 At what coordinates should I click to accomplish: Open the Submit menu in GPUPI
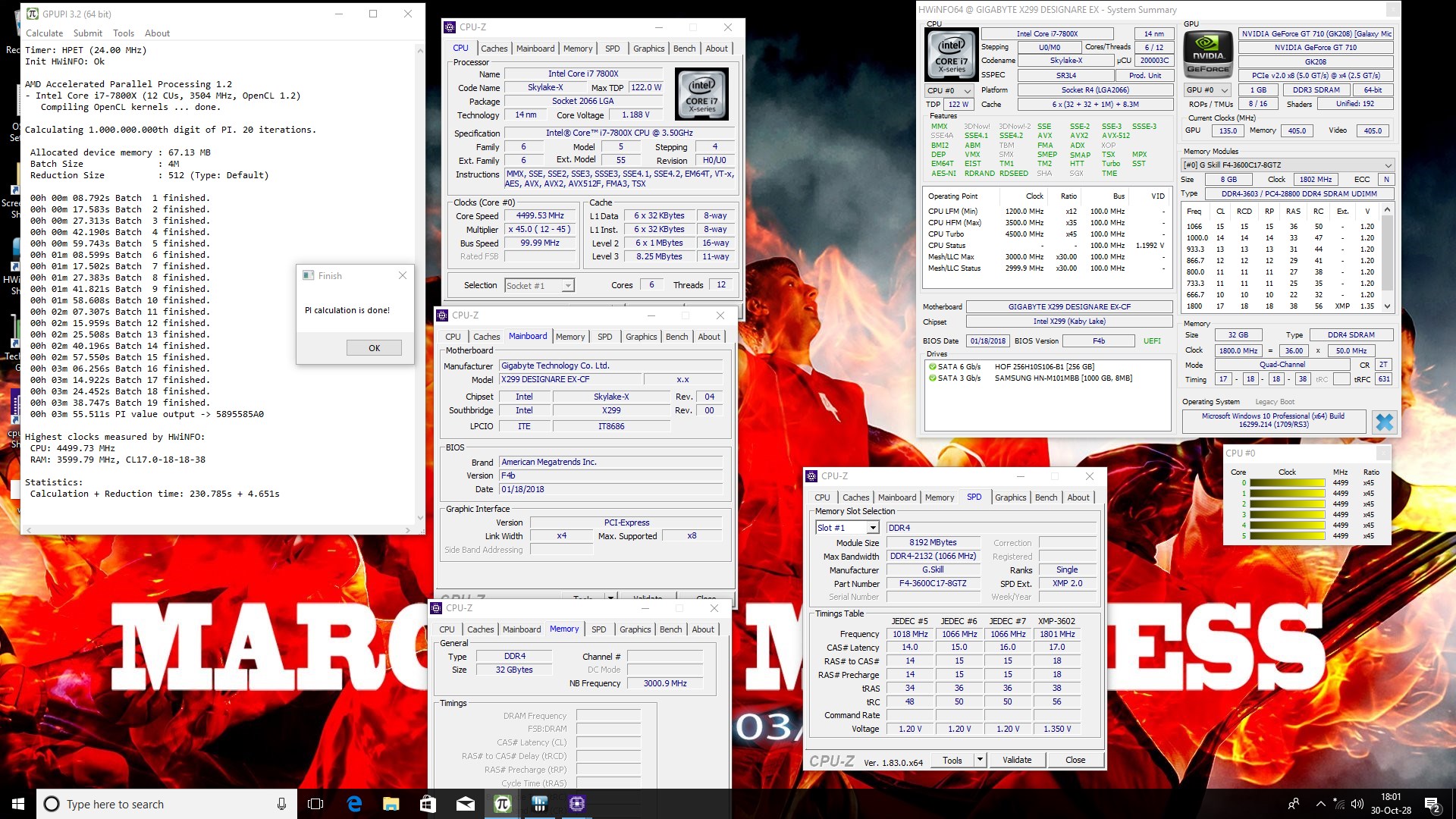[88, 33]
